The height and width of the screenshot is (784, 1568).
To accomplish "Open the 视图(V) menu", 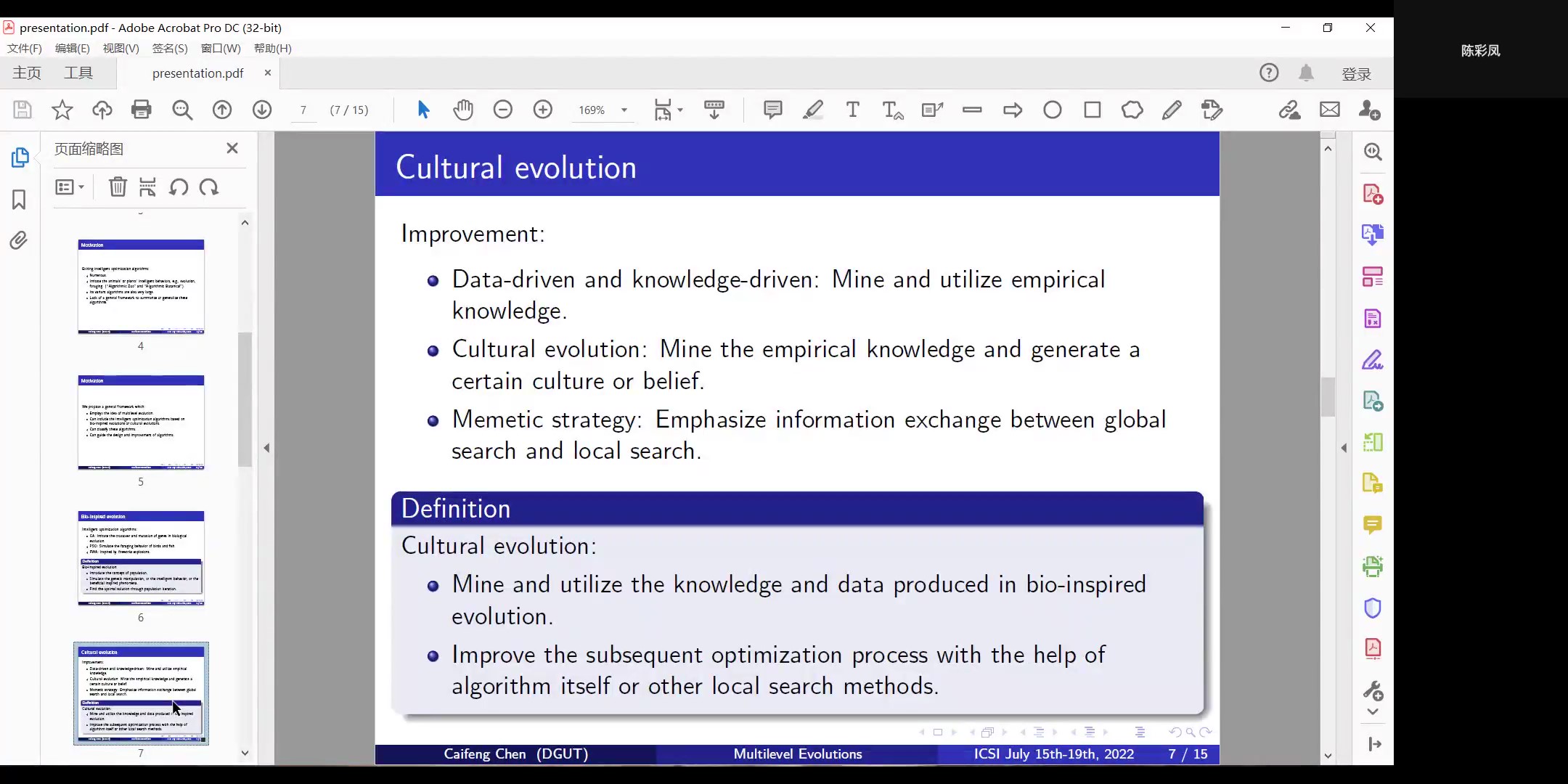I will [x=121, y=48].
